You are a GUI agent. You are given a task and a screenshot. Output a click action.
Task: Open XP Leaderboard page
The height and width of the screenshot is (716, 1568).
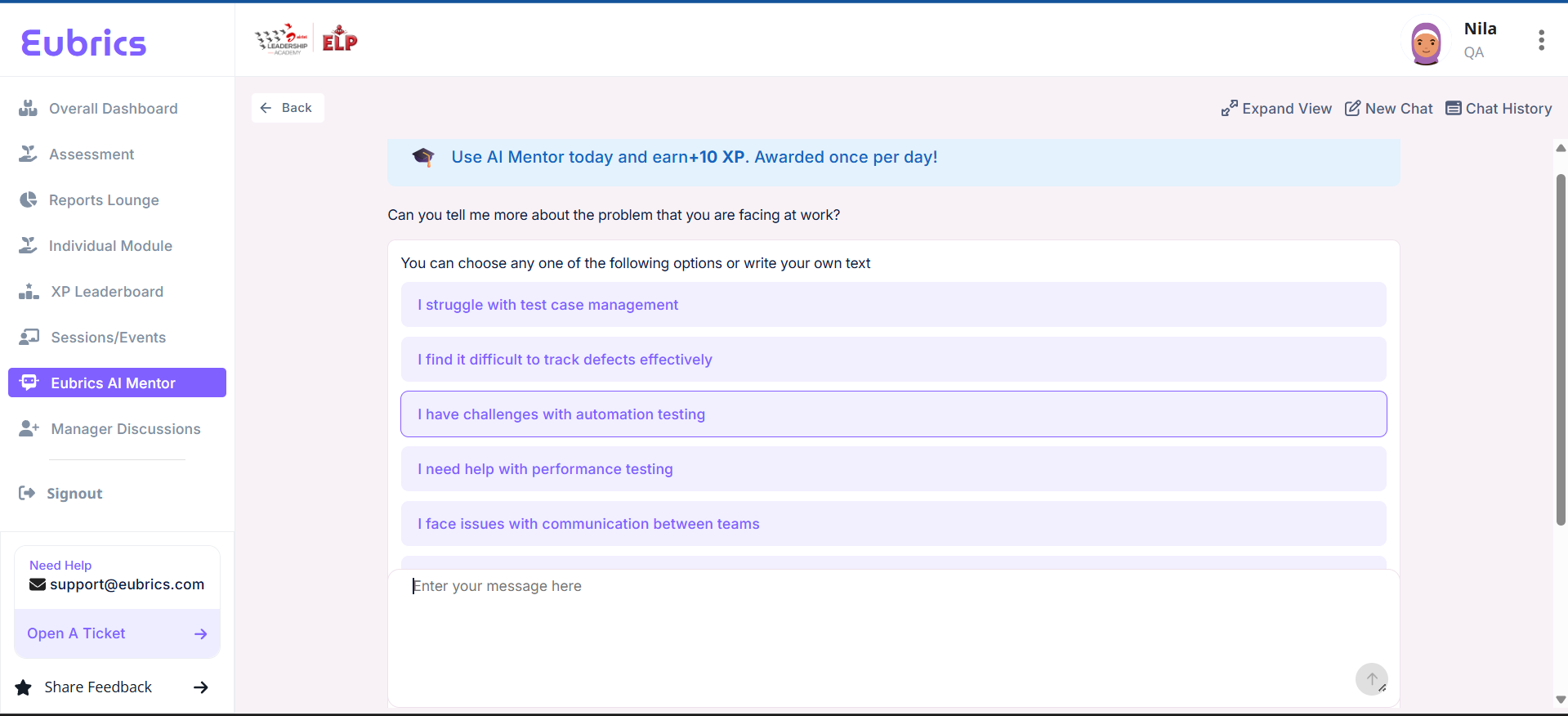(107, 292)
